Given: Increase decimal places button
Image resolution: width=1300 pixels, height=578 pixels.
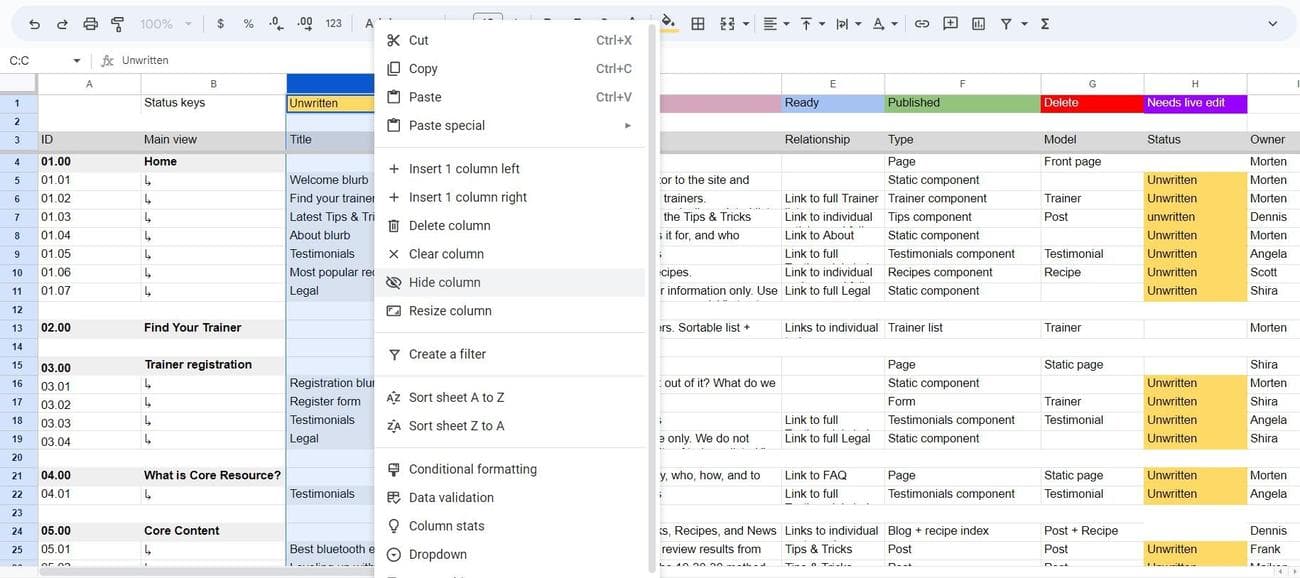Looking at the screenshot, I should (x=305, y=24).
